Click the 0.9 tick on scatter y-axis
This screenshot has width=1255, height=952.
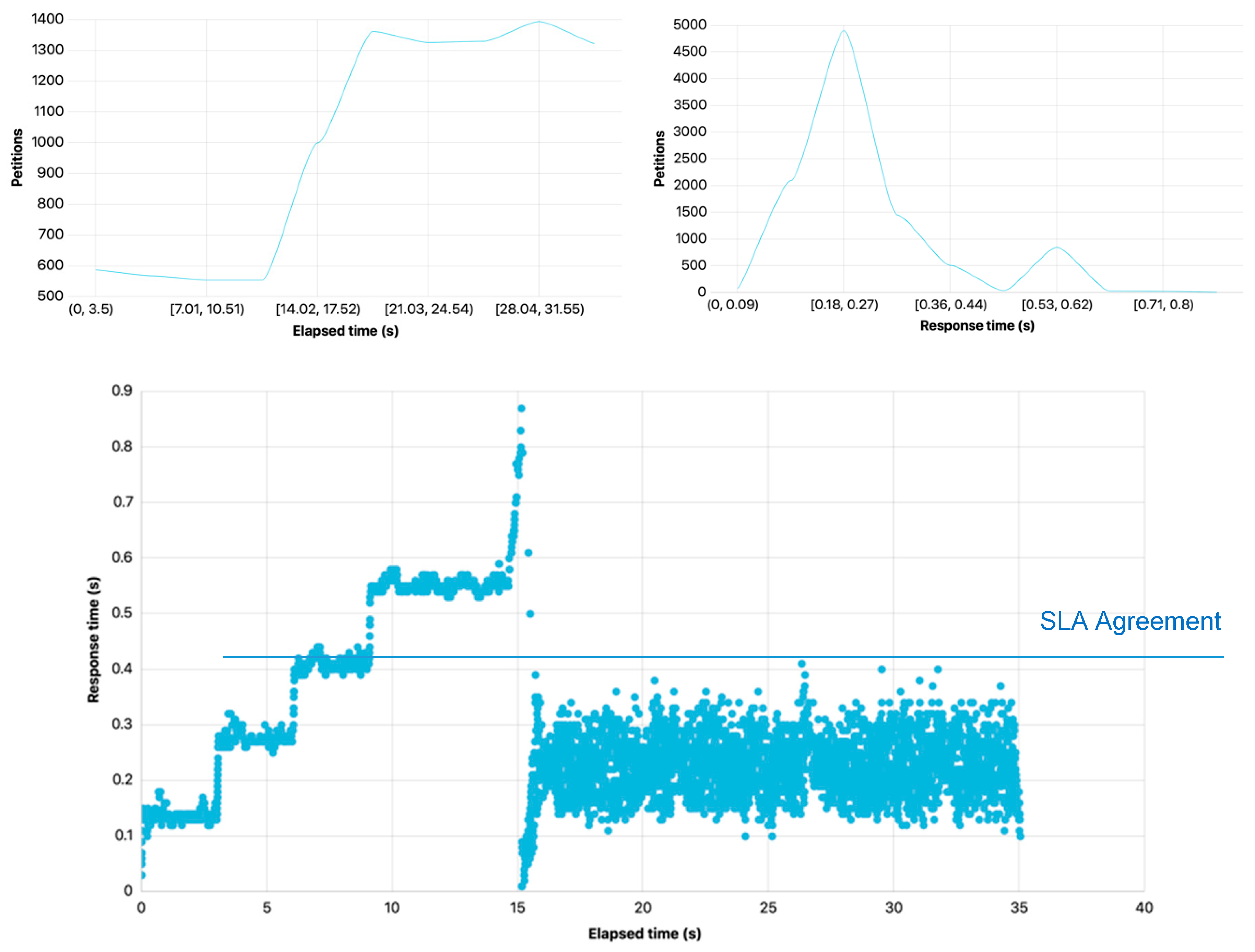[121, 390]
